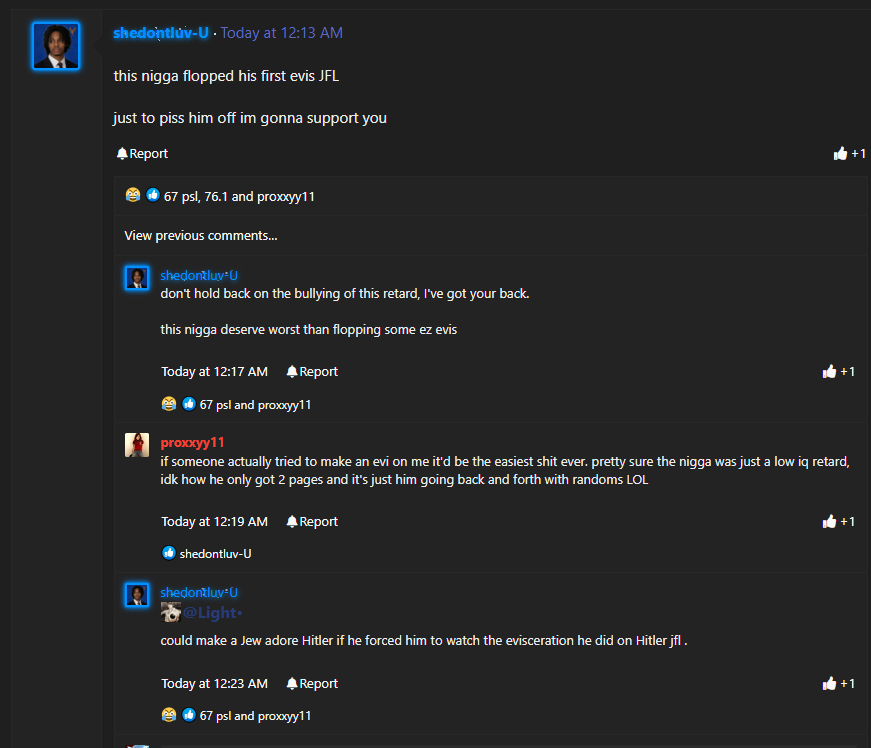
Task: Click the Report bell on the main post
Action: (x=142, y=153)
